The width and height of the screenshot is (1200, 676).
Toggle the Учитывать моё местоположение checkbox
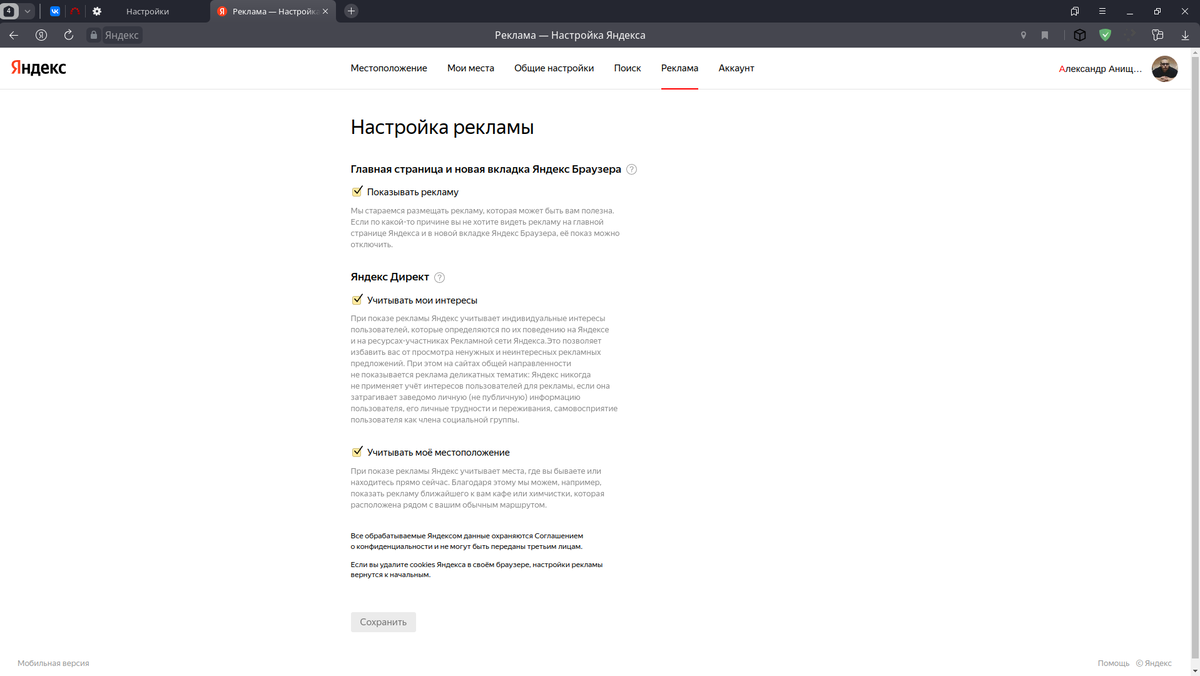357,452
